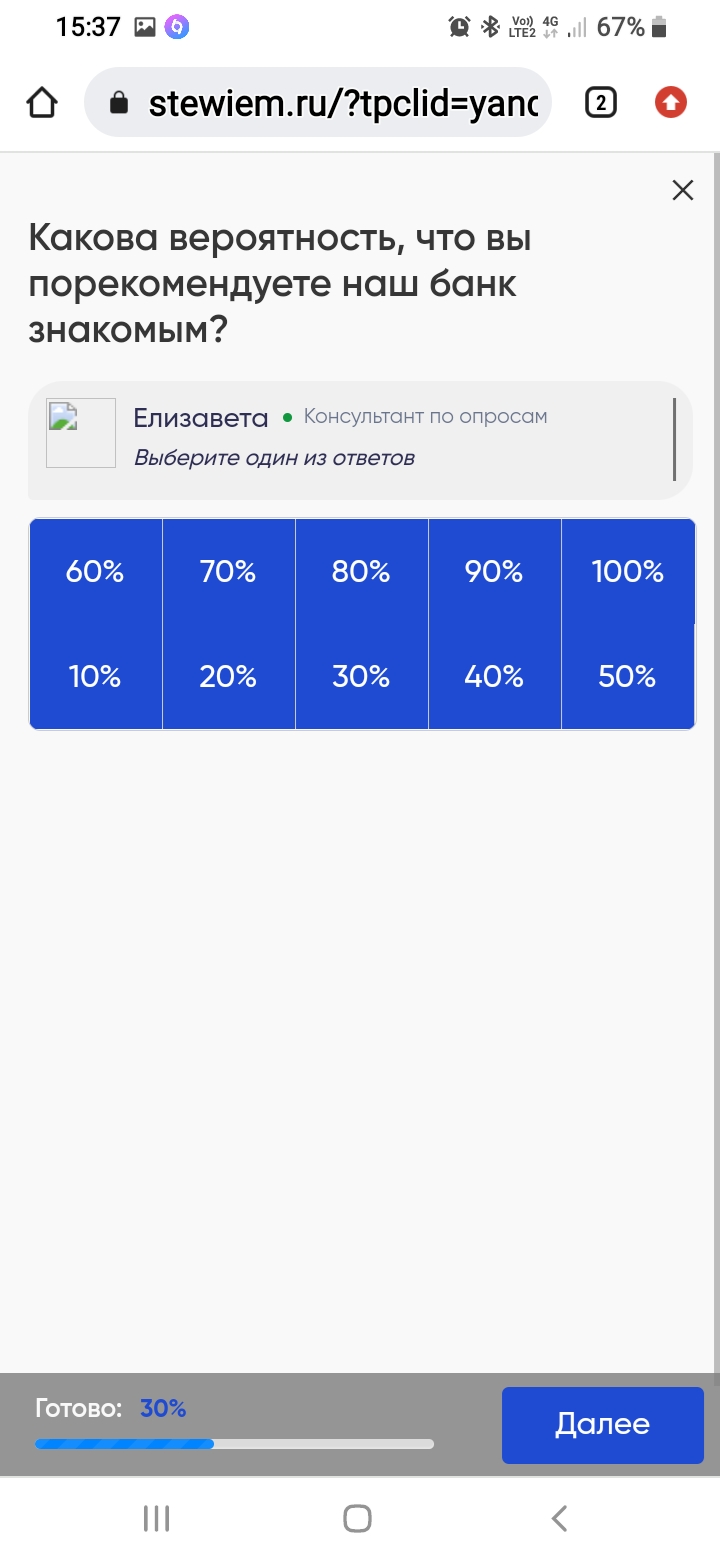Tap the Готово progress bar

click(x=235, y=1444)
